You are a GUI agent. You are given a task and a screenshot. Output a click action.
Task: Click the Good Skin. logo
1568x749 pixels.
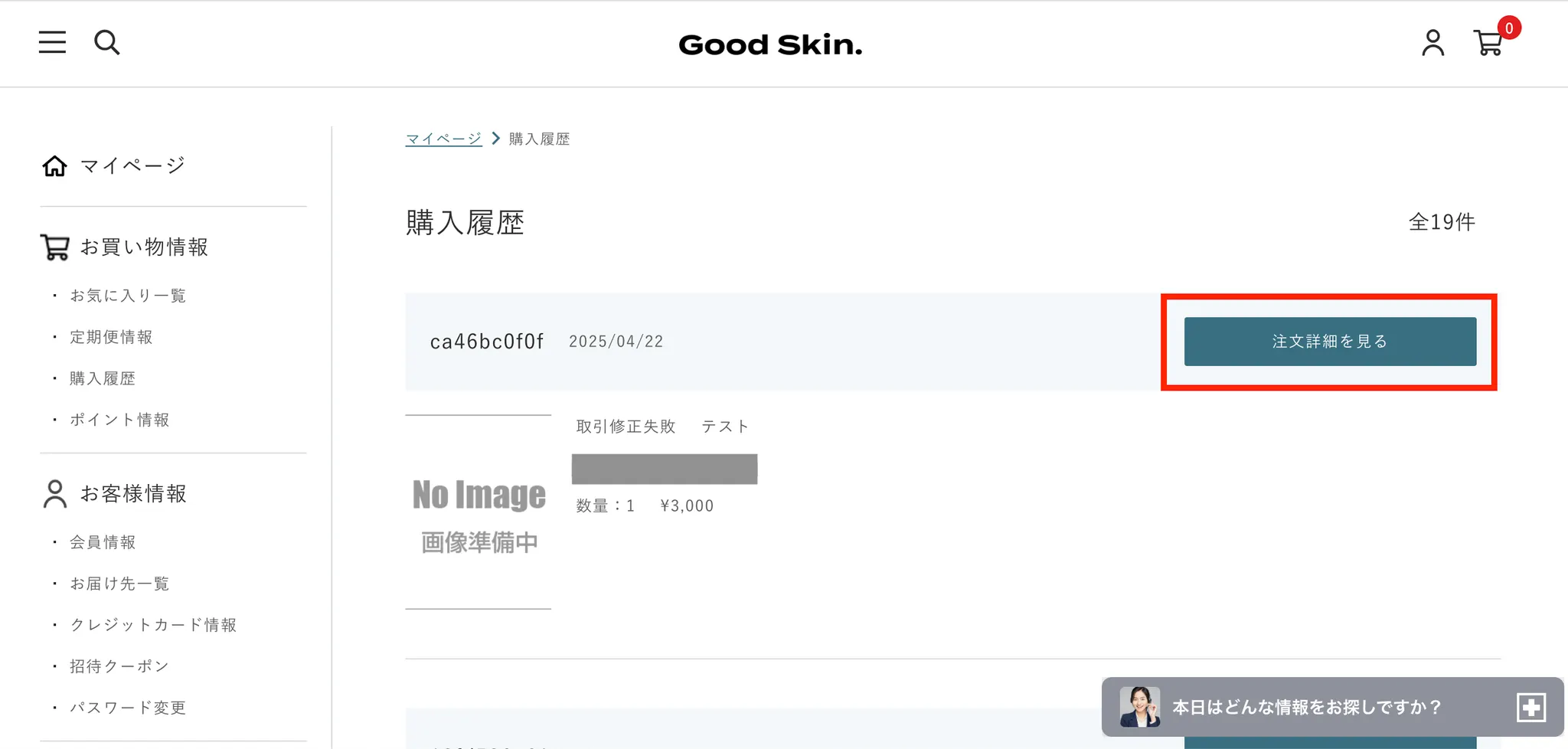(770, 45)
